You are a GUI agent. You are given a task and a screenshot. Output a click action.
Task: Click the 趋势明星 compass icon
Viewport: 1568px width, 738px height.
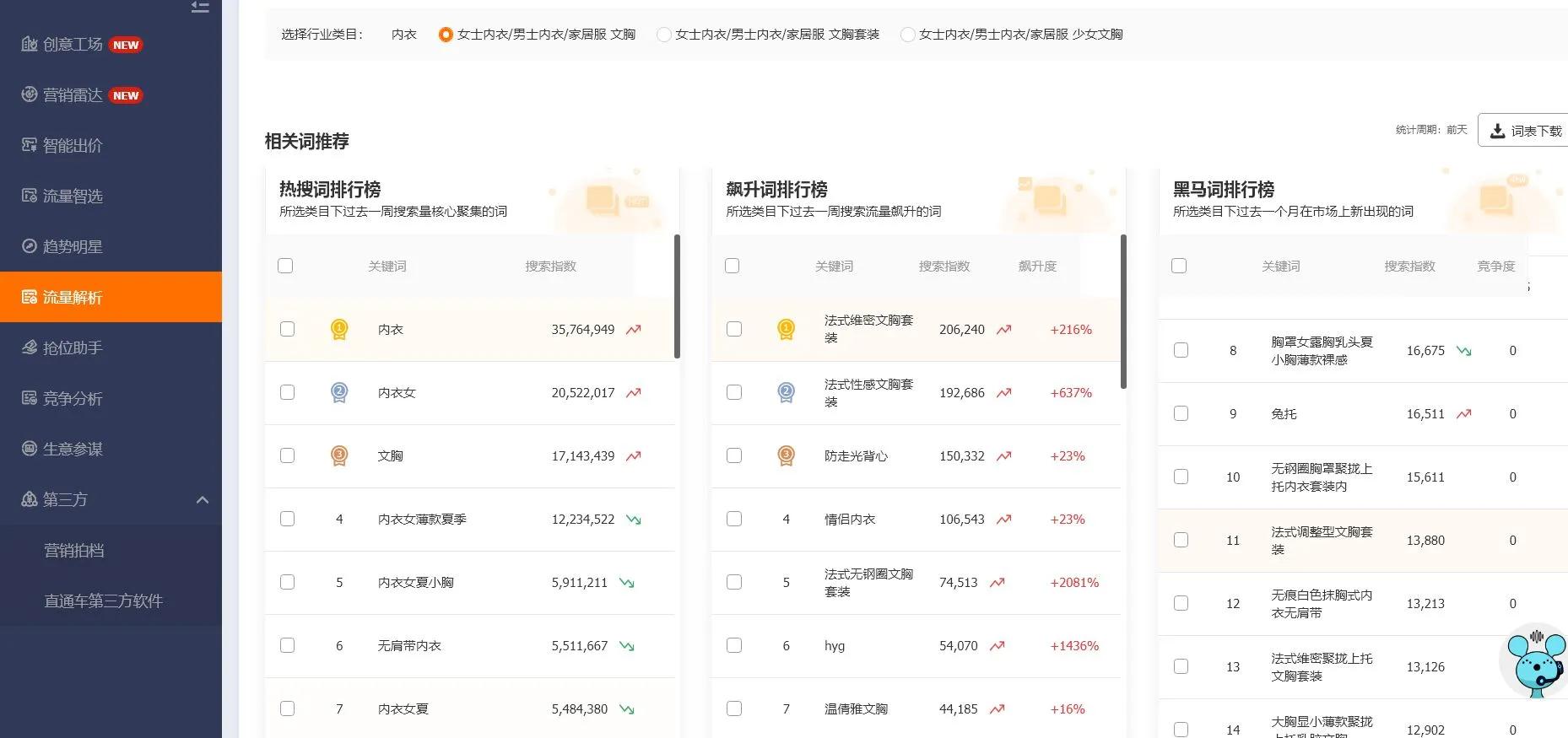pos(30,246)
